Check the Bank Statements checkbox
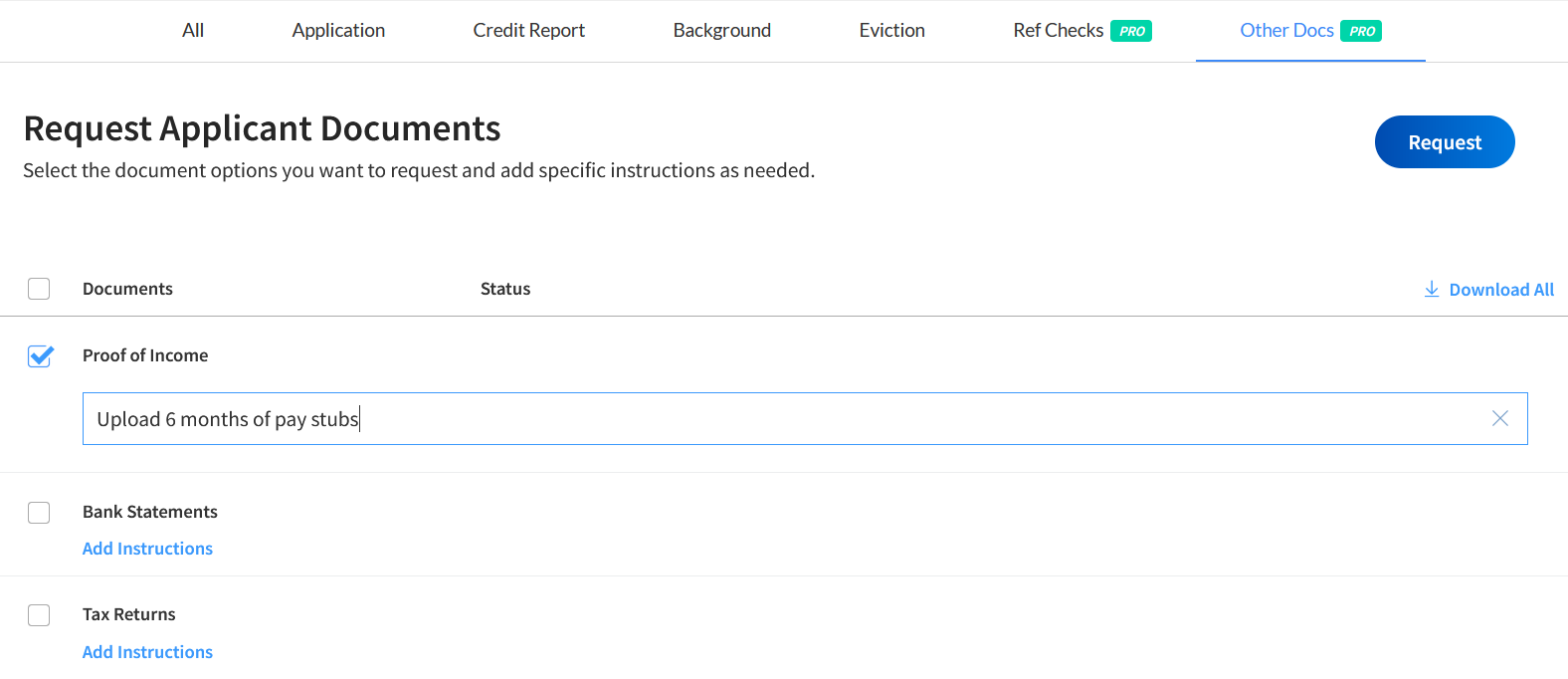 [x=39, y=513]
